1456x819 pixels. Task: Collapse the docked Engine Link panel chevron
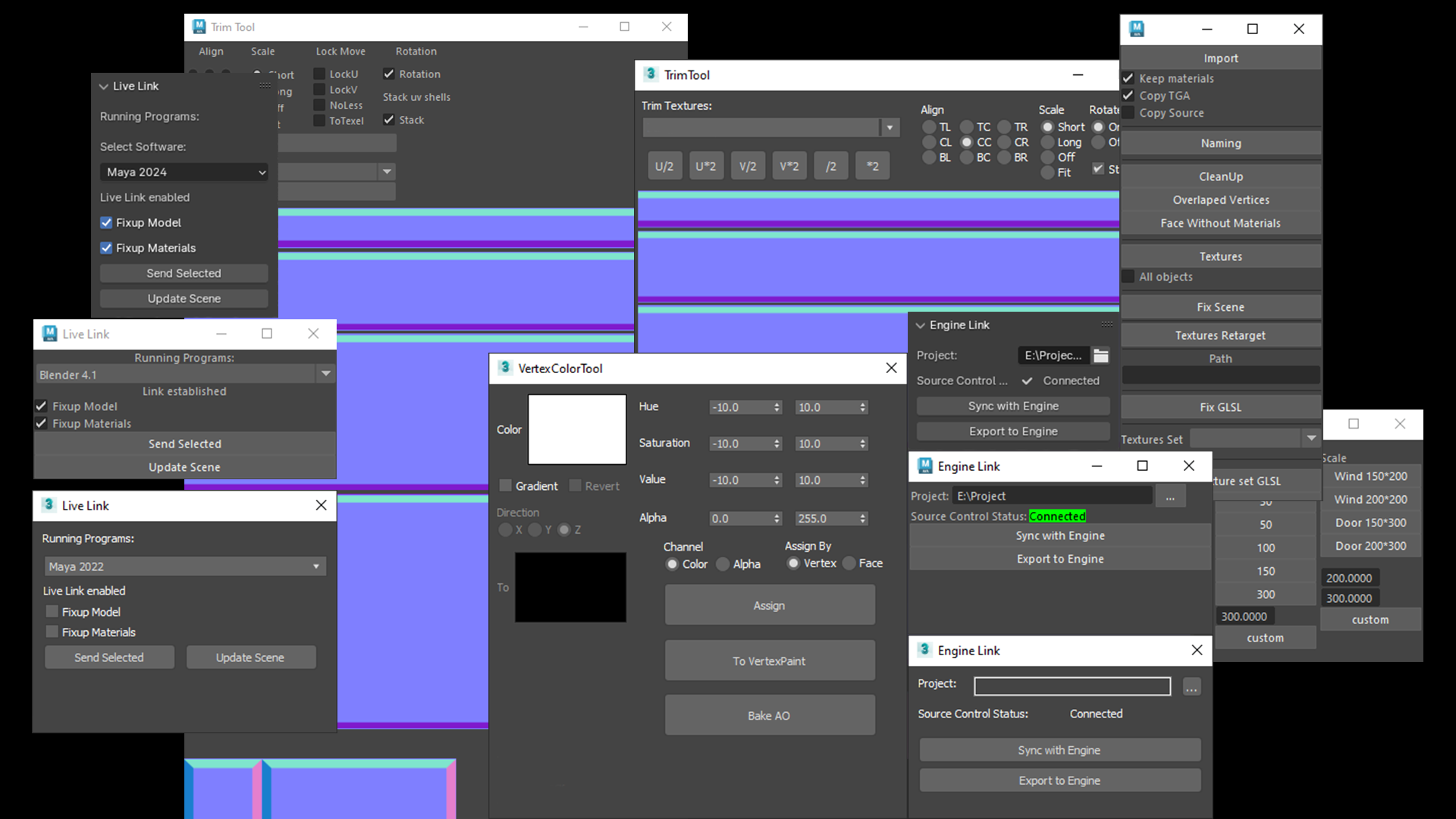[921, 325]
